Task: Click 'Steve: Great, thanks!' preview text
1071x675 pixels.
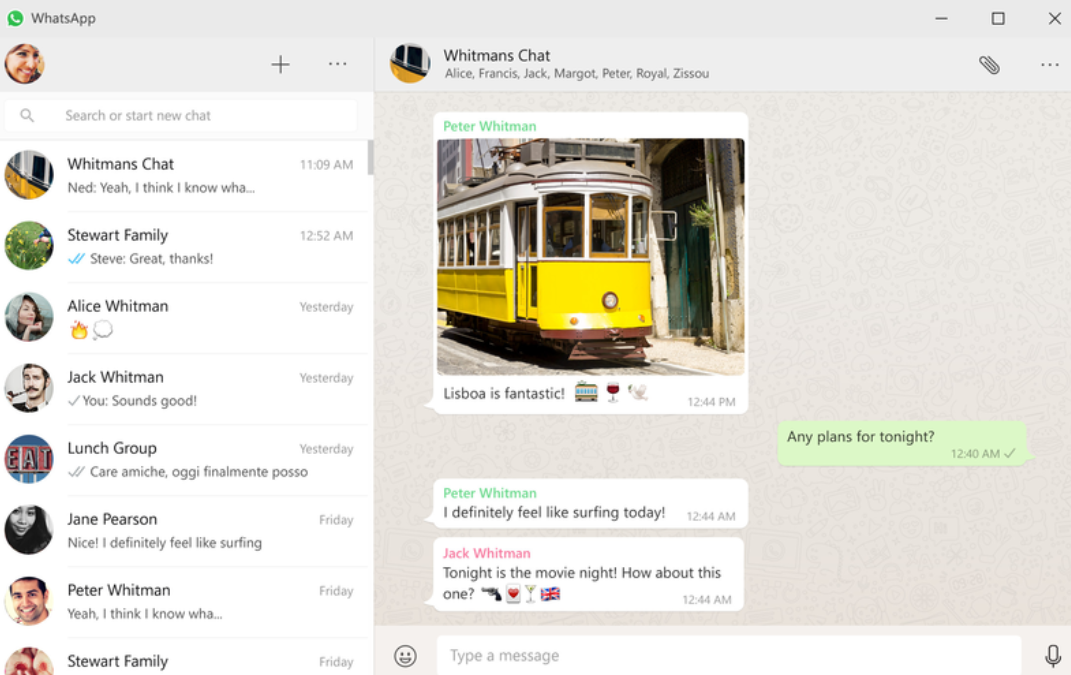Action: tap(152, 259)
